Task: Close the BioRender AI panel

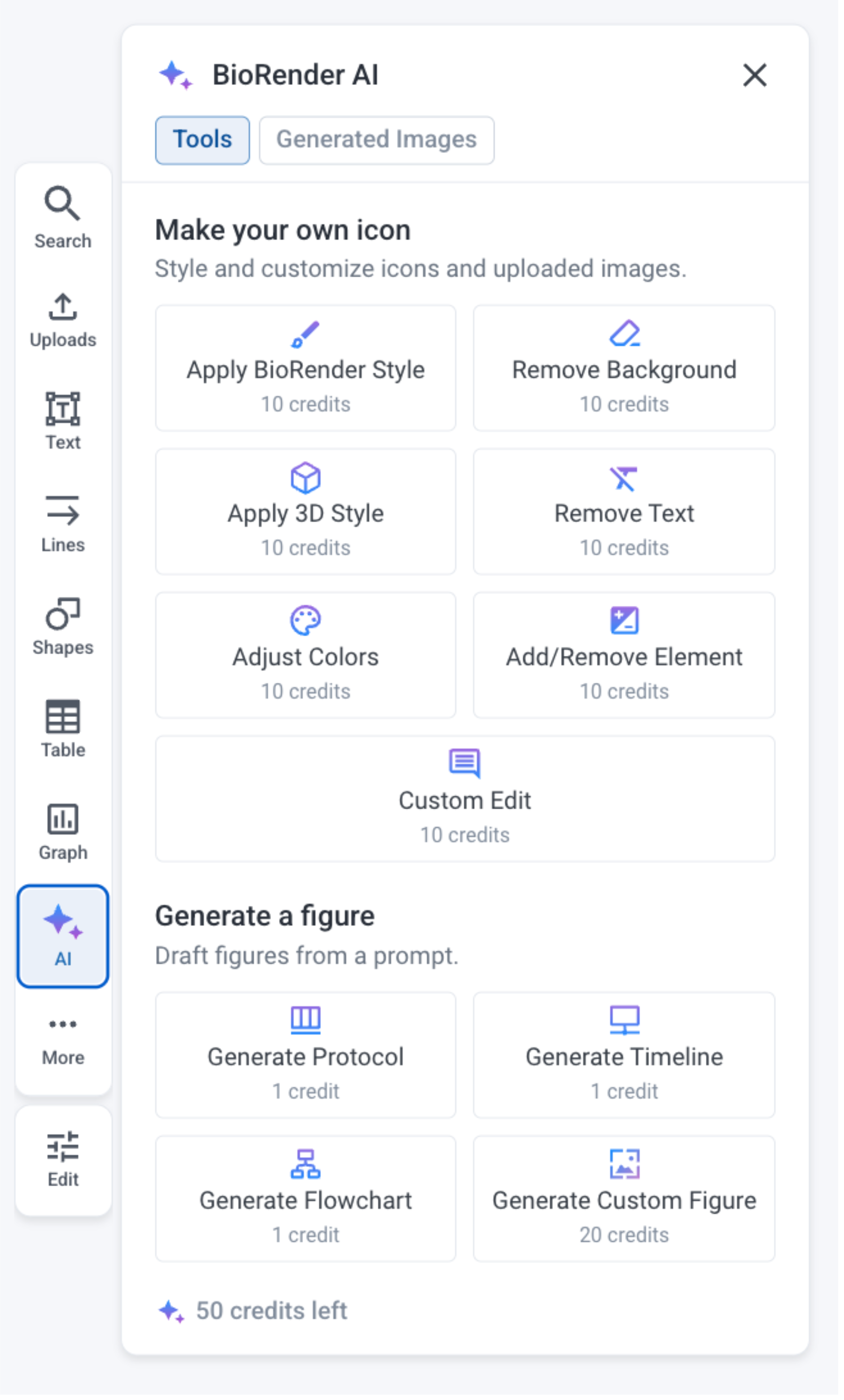Action: pyautogui.click(x=754, y=75)
